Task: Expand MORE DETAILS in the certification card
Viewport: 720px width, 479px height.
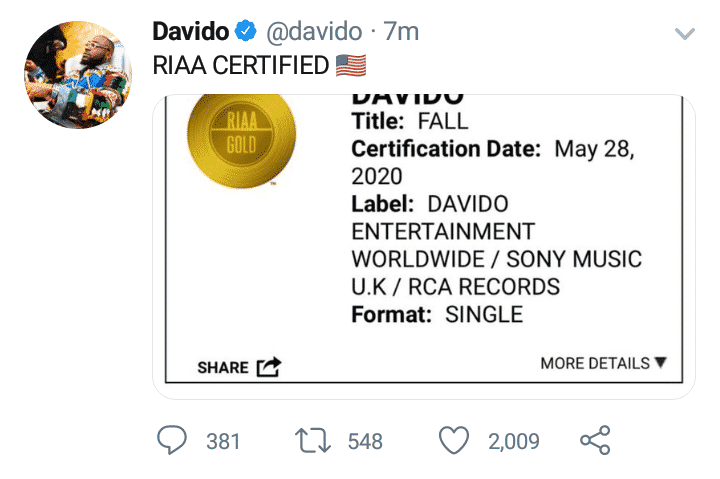Action: coord(603,363)
